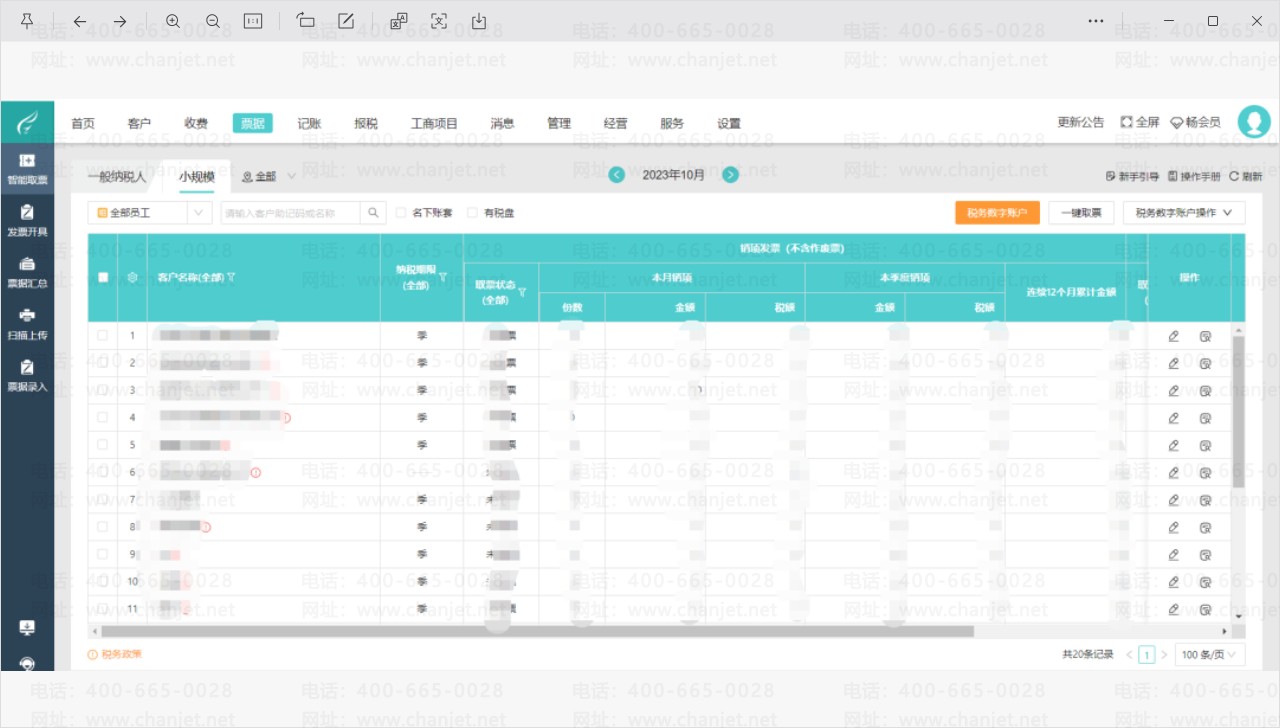Open 智能取票 in the sidebar
Viewport: 1280px width, 728px height.
tap(27, 169)
